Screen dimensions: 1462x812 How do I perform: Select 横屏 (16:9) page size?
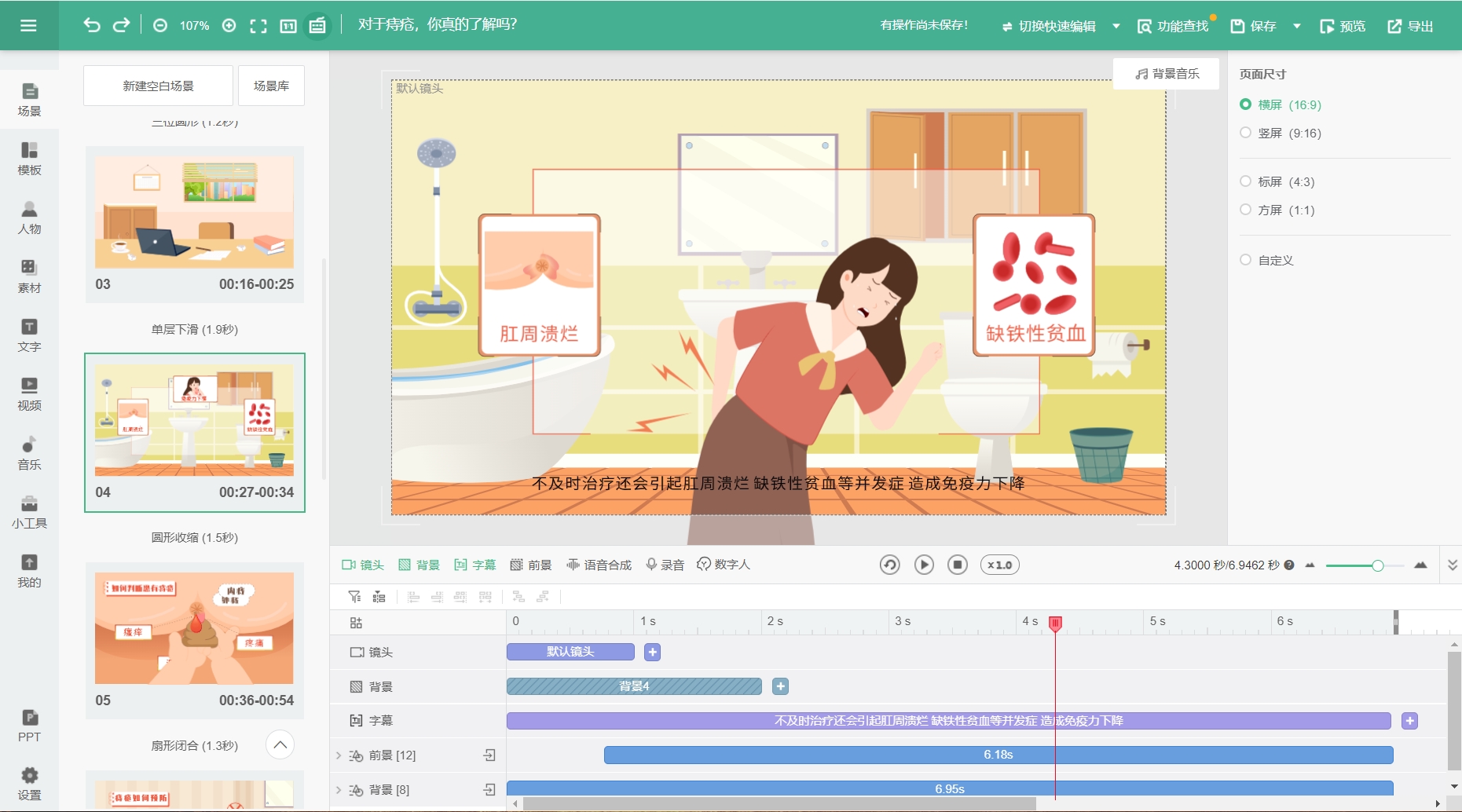point(1281,104)
